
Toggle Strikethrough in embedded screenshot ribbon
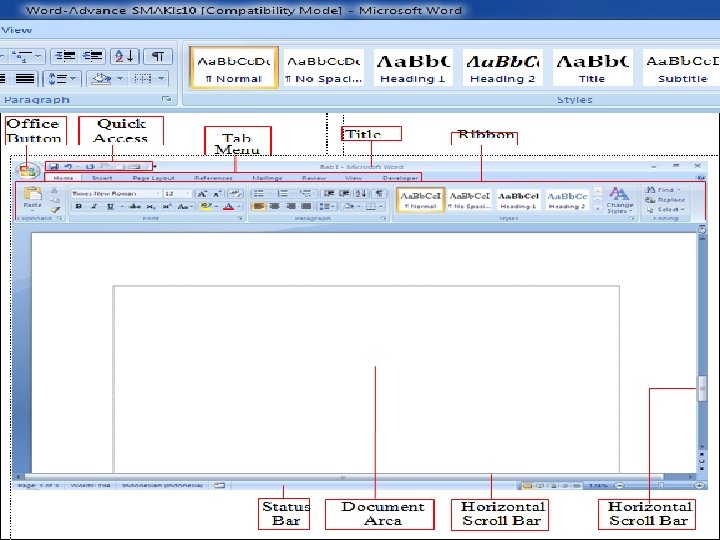coord(135,207)
